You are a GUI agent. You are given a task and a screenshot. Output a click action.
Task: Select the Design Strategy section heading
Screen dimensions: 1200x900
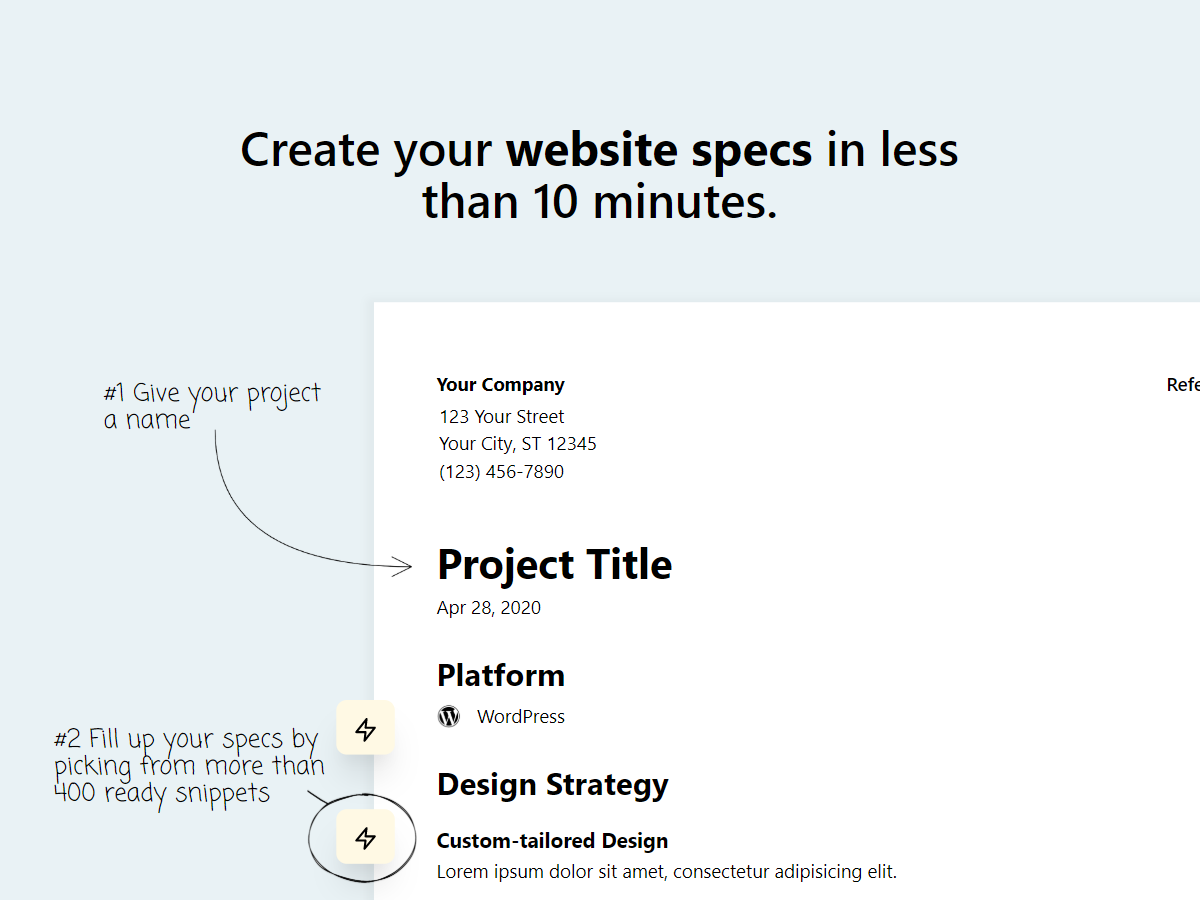552,784
